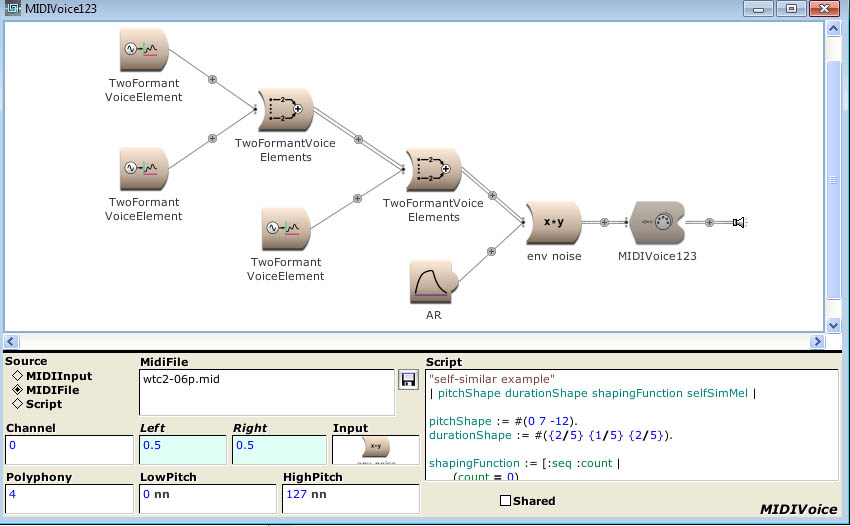The height and width of the screenshot is (526, 850).
Task: Click inside the Script text editor
Action: point(632,425)
